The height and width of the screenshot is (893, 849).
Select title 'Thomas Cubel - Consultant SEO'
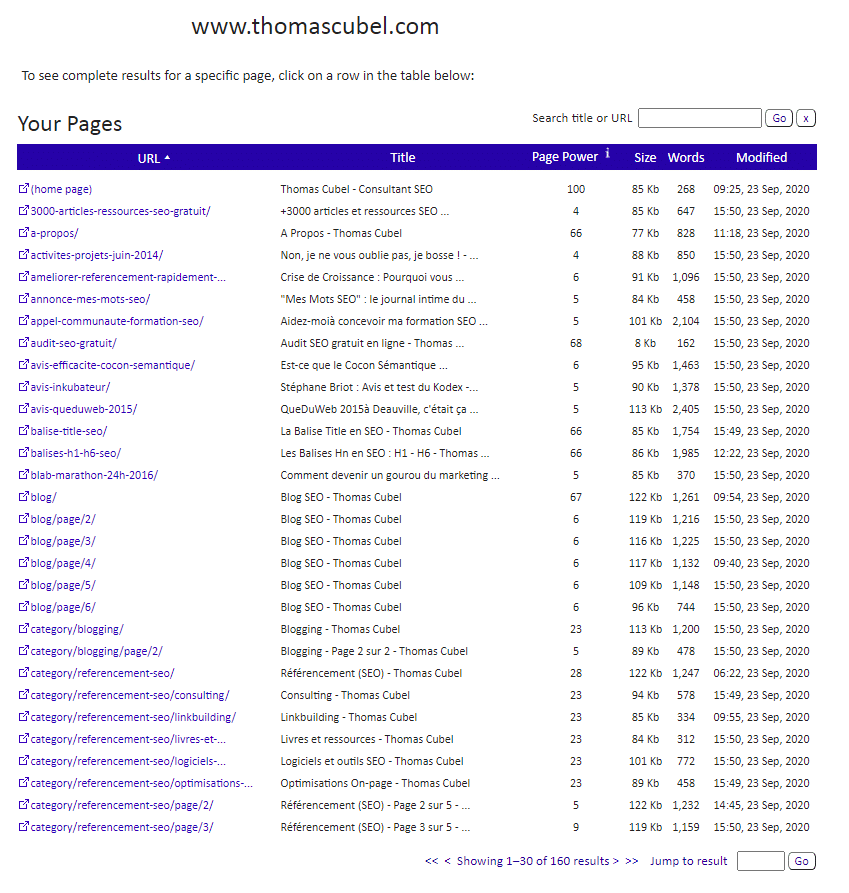(x=356, y=189)
